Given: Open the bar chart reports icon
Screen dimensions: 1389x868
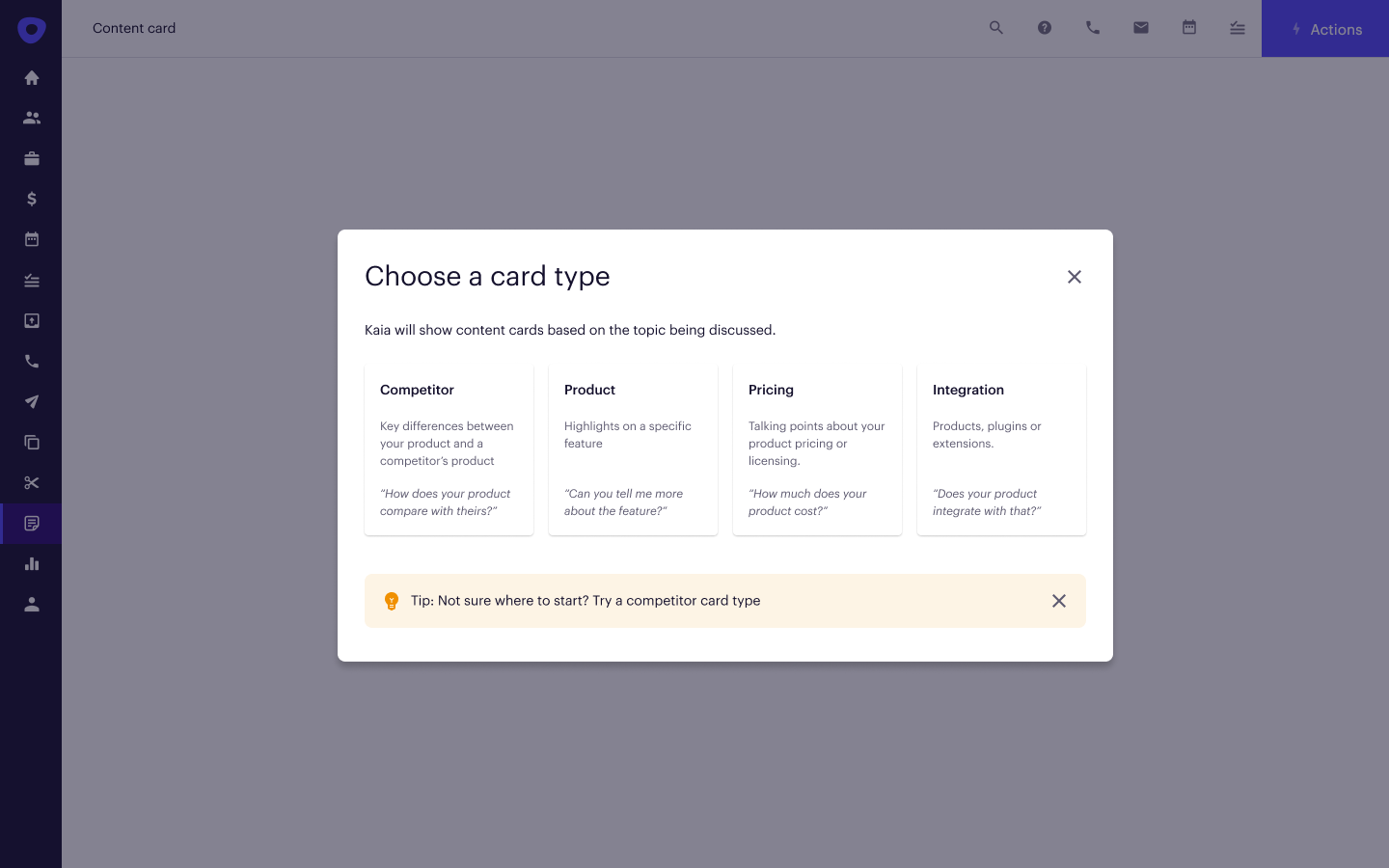Looking at the screenshot, I should coord(32,564).
